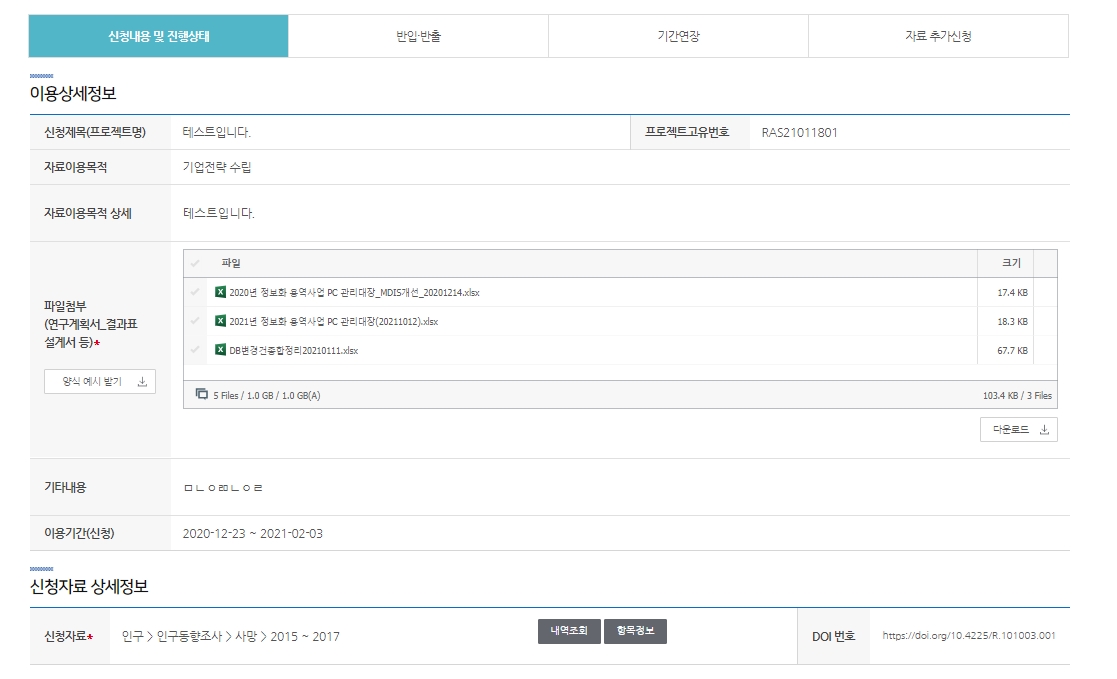Screen dimensions: 1117x679
Task: Click the download icon on 양식 예시 받기 button
Action: (143, 381)
